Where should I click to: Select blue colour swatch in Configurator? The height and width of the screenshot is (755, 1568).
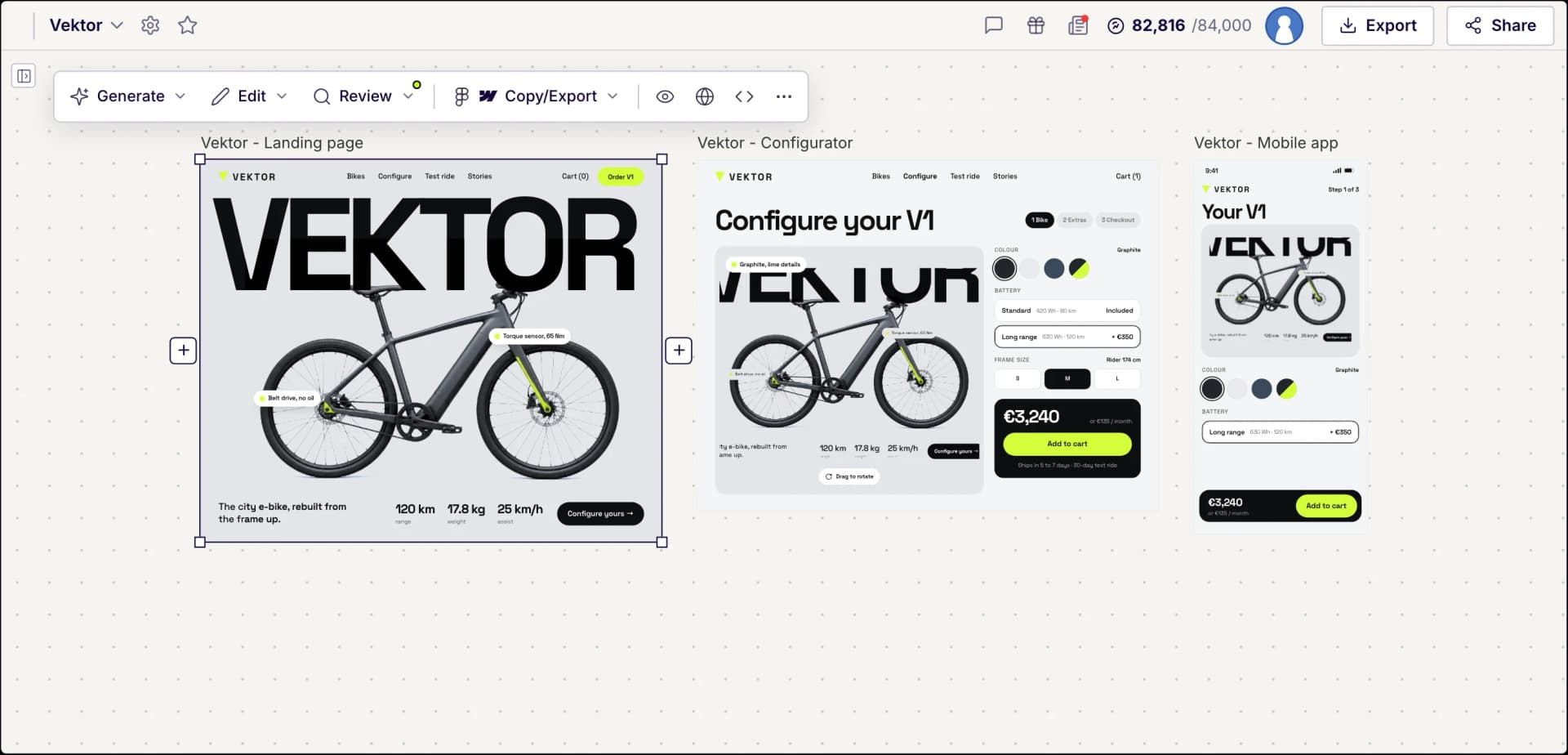point(1054,268)
